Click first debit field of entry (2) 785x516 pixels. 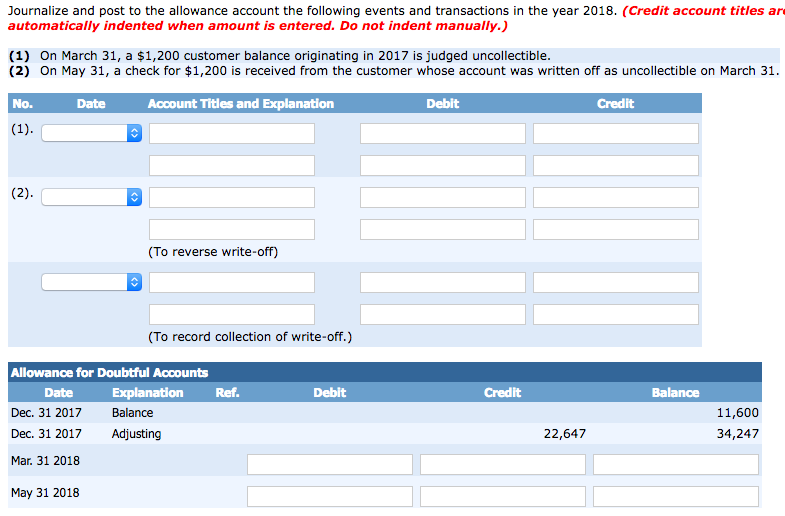coord(443,197)
